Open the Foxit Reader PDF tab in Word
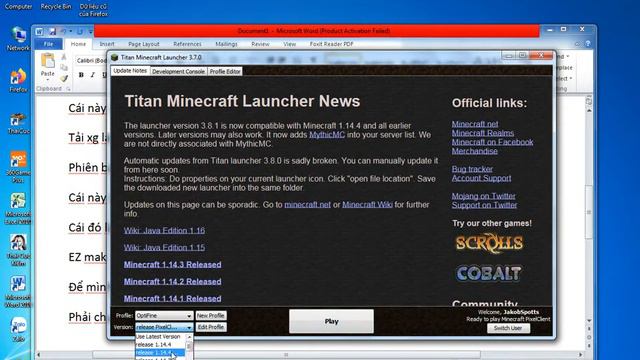The width and height of the screenshot is (640, 360). tap(331, 44)
